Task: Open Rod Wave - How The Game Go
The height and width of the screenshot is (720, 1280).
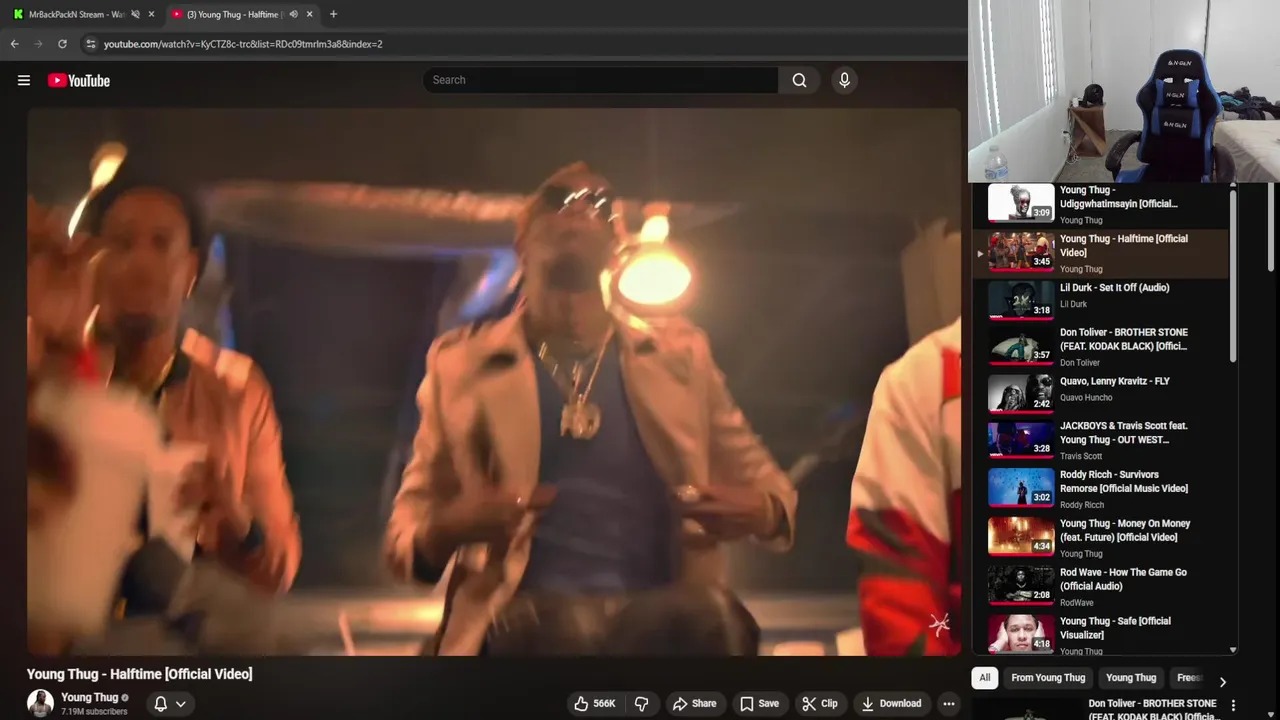Action: pos(1100,587)
